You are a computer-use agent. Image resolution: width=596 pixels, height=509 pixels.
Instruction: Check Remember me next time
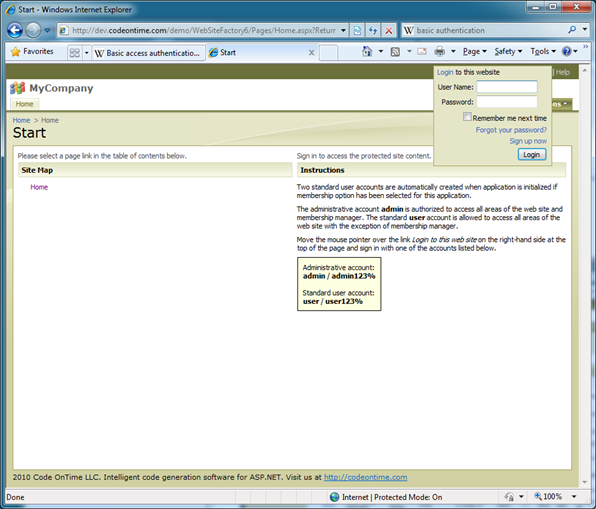(x=467, y=117)
